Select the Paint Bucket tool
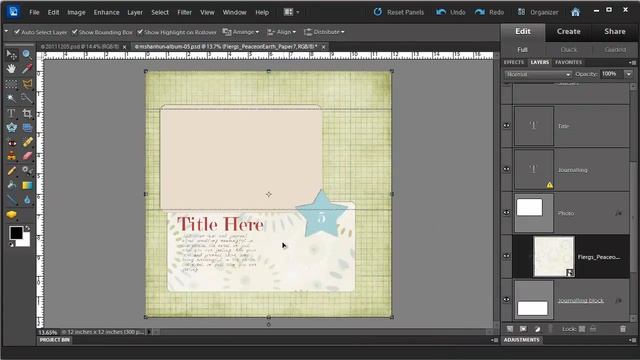This screenshot has height=360, width=640. [11, 185]
